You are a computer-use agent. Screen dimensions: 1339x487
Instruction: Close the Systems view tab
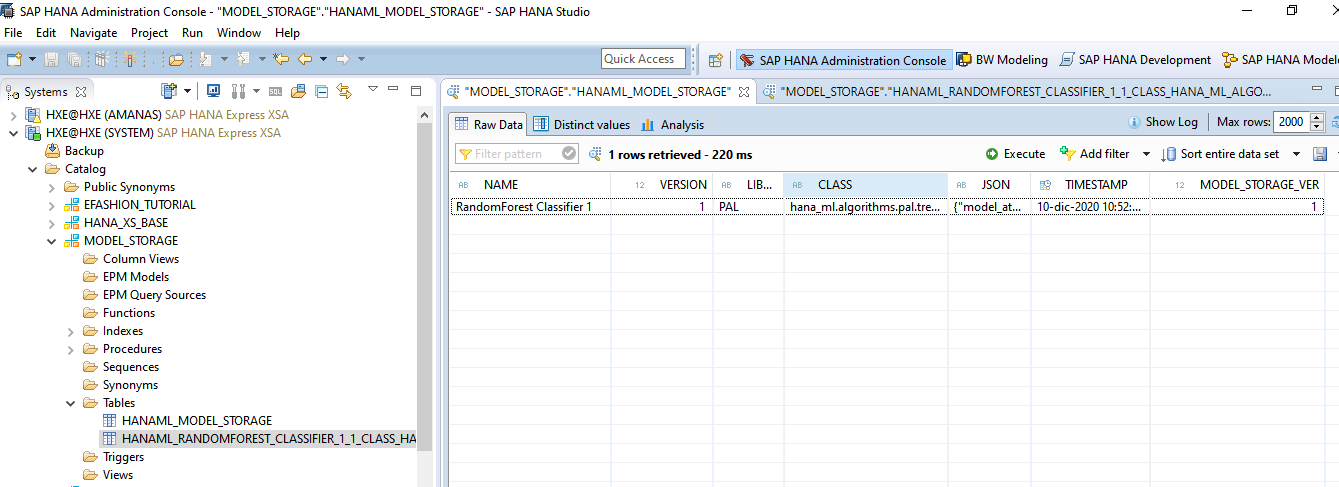(81, 92)
